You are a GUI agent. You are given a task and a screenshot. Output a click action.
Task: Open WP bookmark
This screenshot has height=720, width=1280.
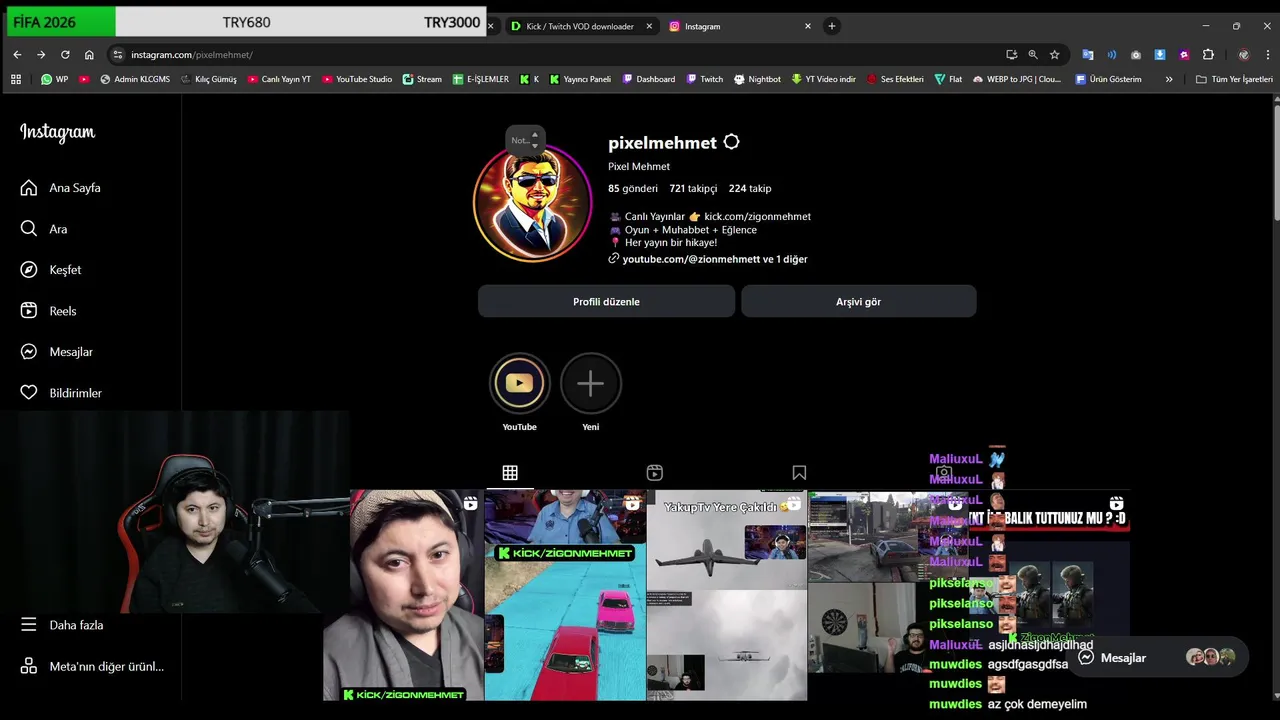55,79
